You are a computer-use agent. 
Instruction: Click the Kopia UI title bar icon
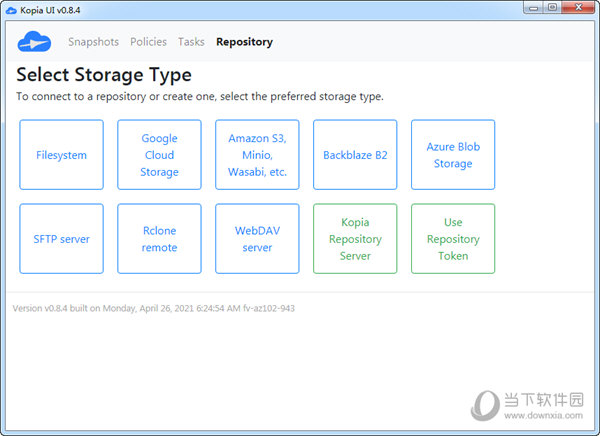11,10
